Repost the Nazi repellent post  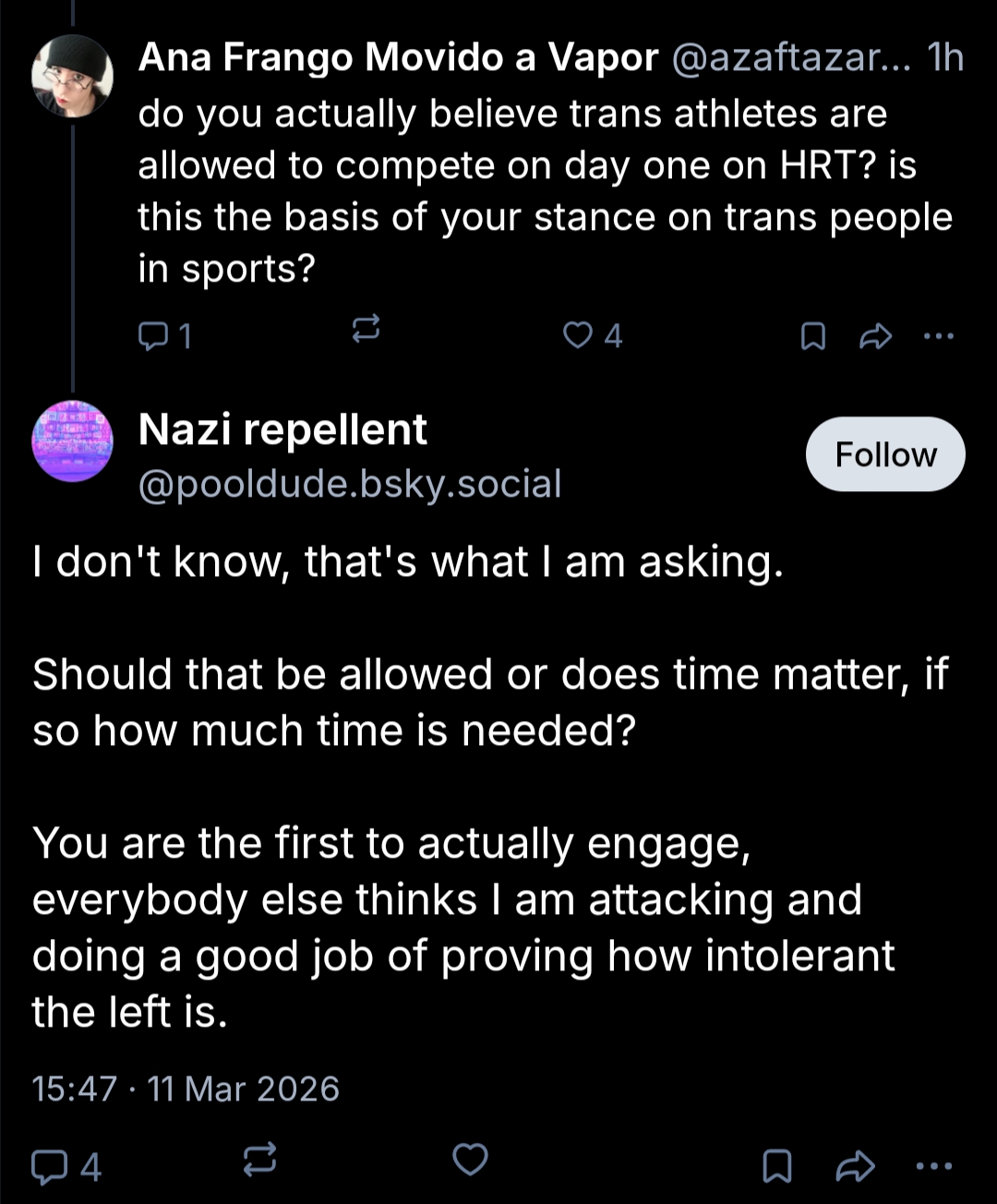click(x=259, y=1161)
